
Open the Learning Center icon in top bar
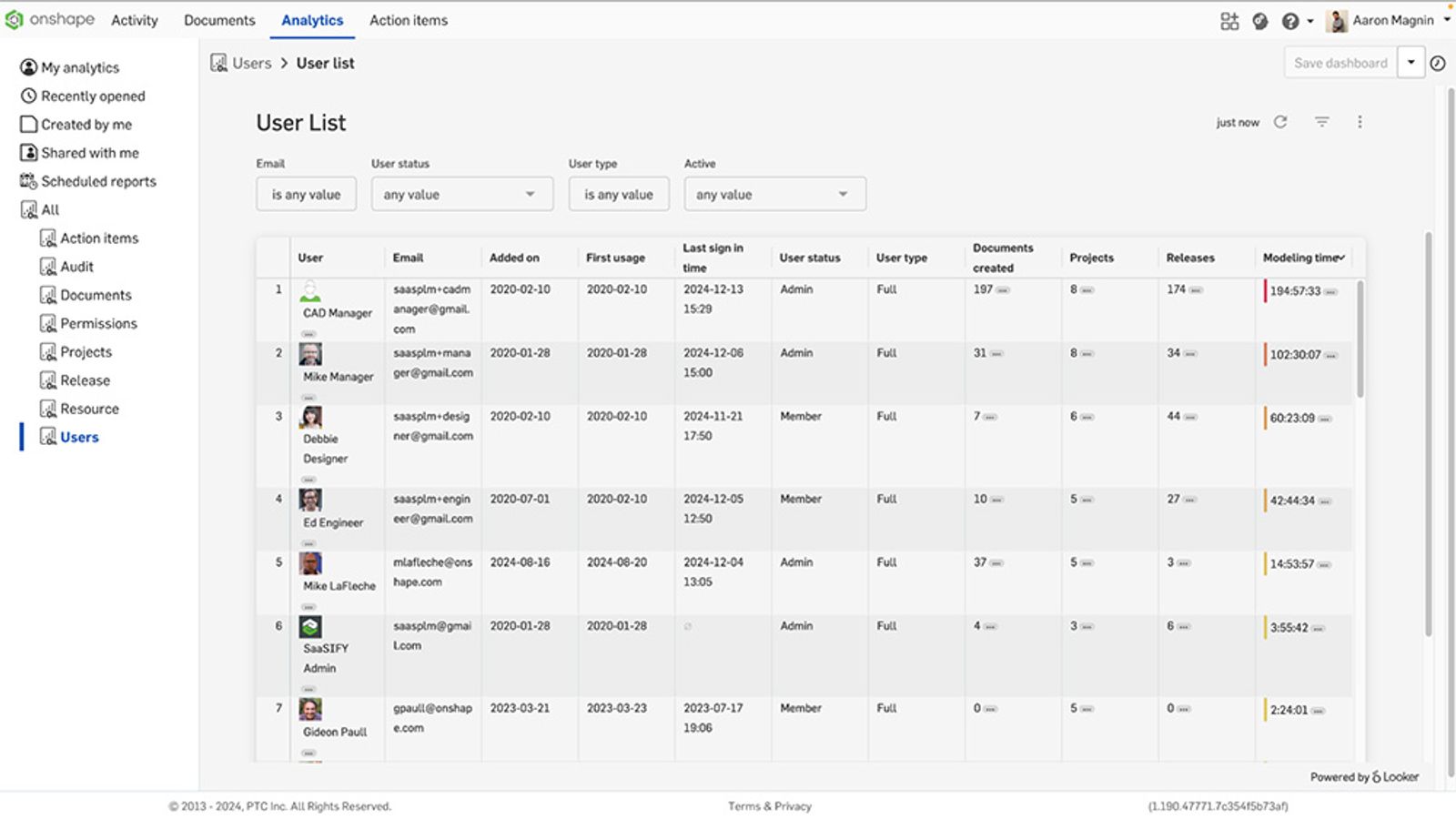point(1260,20)
